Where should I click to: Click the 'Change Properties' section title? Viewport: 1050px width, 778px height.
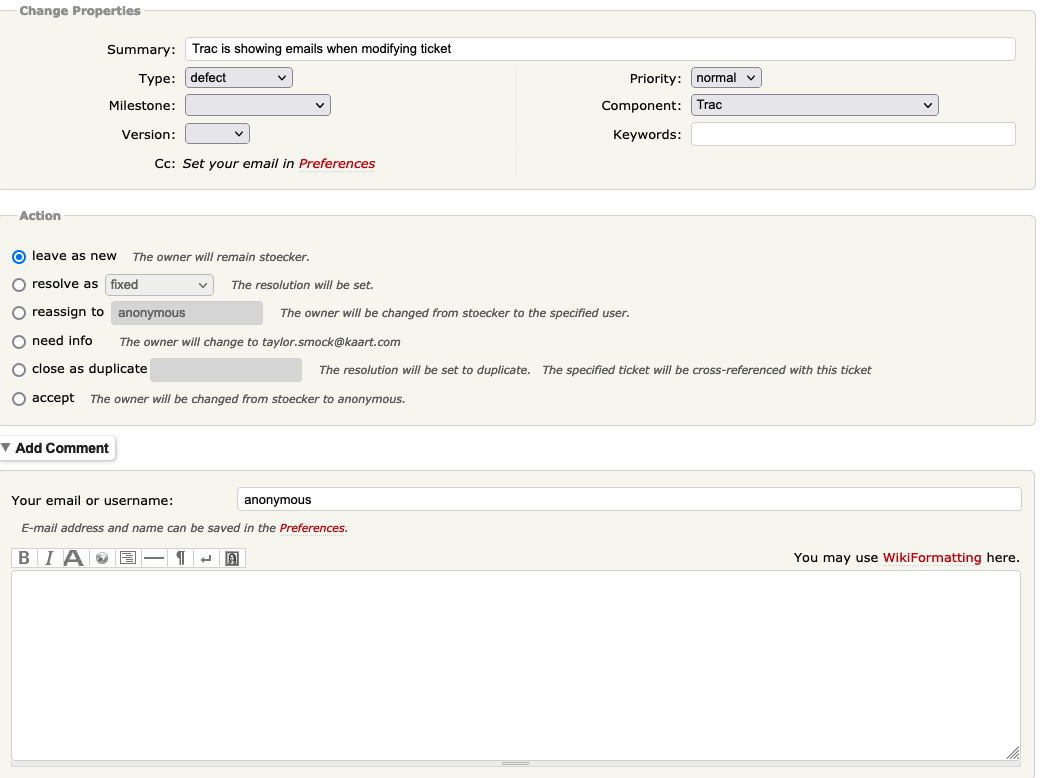click(x=80, y=11)
